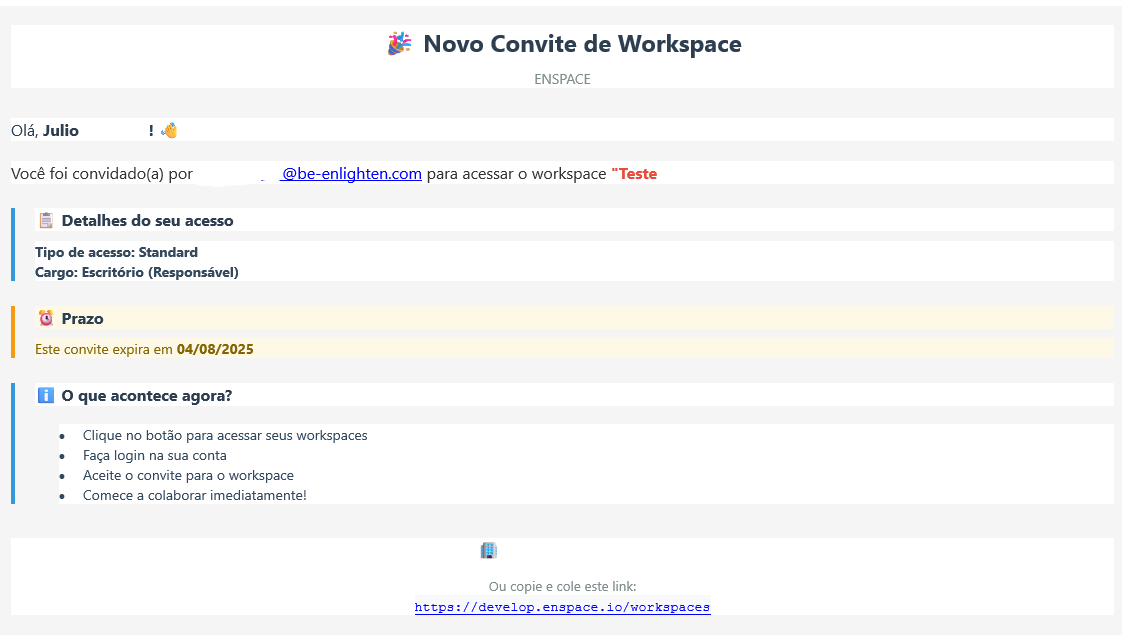1122x635 pixels.
Task: Select the ENSPACE logo text under the title
Action: (x=562, y=79)
